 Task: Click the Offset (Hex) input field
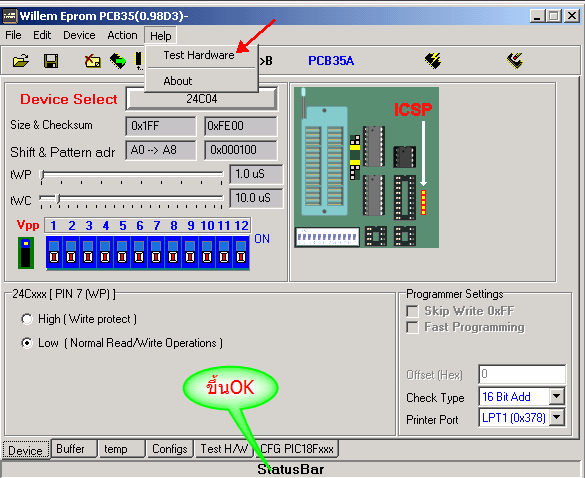(x=522, y=374)
